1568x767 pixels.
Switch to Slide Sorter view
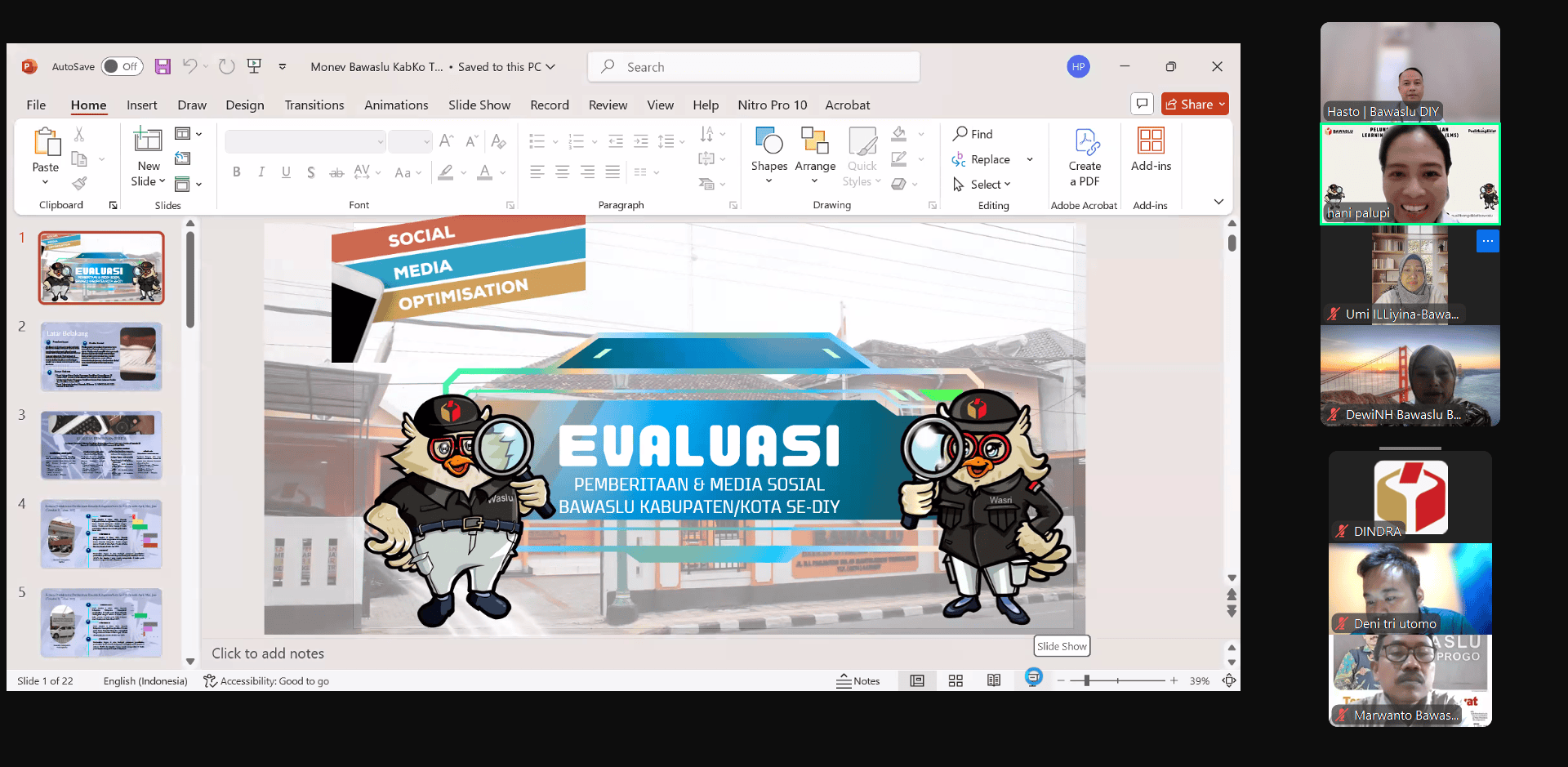click(x=955, y=681)
